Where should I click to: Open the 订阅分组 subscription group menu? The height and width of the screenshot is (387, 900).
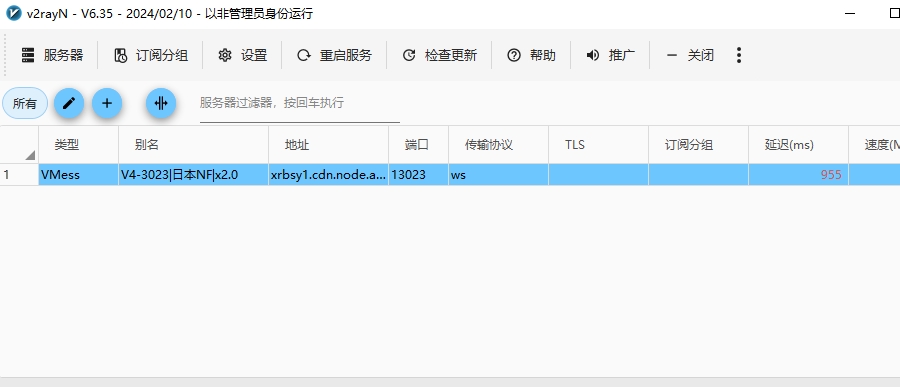pyautogui.click(x=151, y=55)
